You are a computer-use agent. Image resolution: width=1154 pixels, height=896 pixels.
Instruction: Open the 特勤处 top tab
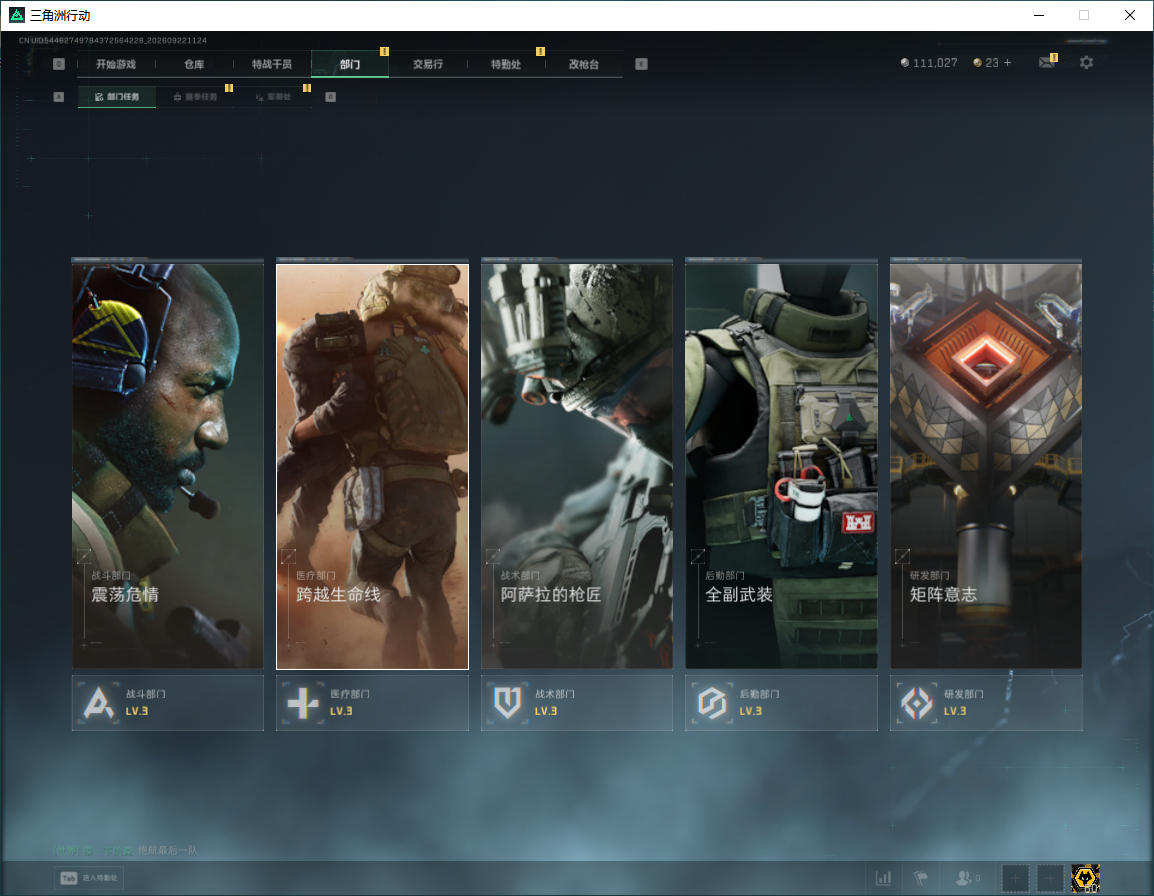coord(506,64)
